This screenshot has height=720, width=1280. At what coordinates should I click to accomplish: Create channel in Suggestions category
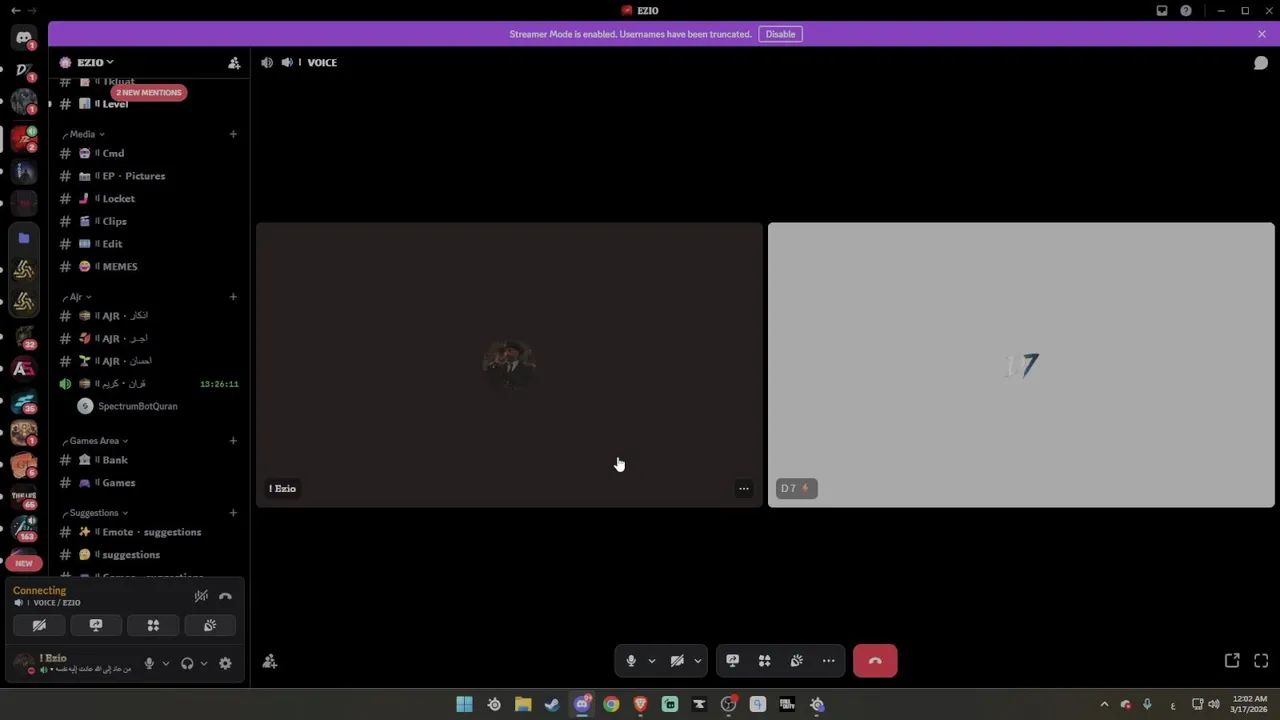(x=233, y=513)
